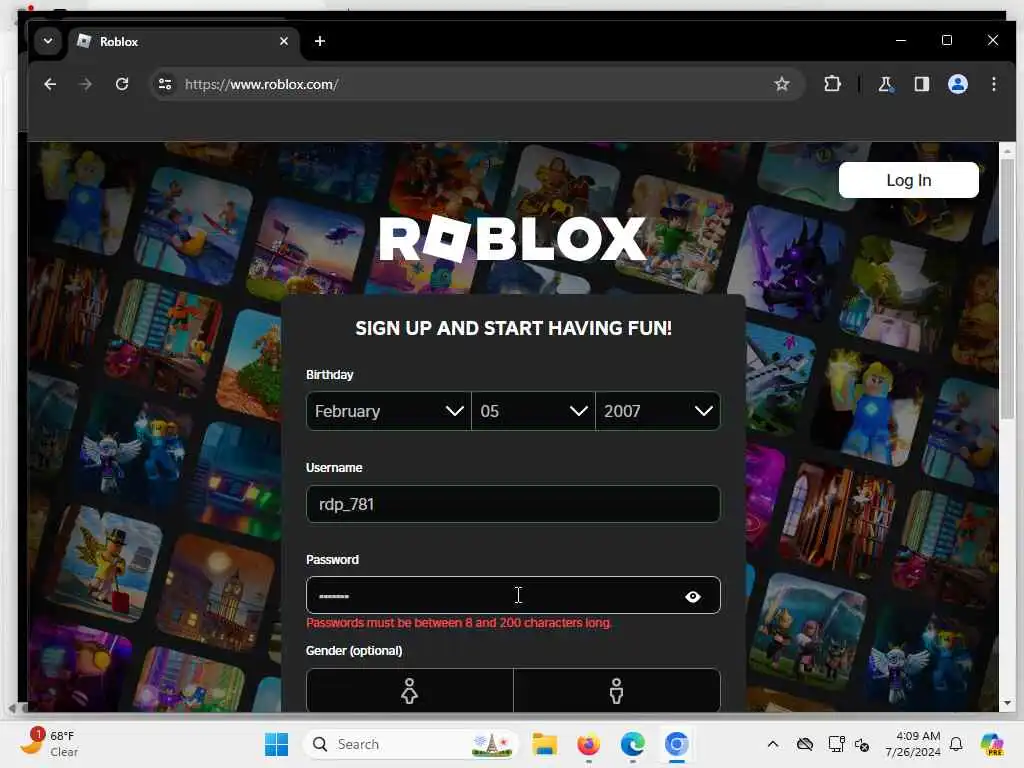Click the scrollbar down arrow
The width and height of the screenshot is (1024, 768).
[x=1006, y=703]
